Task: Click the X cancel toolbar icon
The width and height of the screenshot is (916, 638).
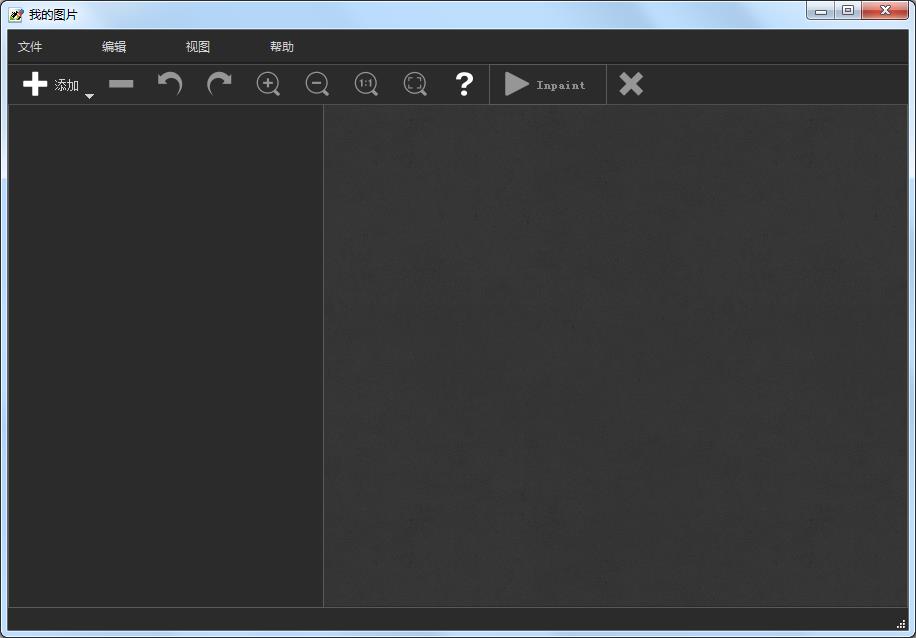Action: (631, 84)
